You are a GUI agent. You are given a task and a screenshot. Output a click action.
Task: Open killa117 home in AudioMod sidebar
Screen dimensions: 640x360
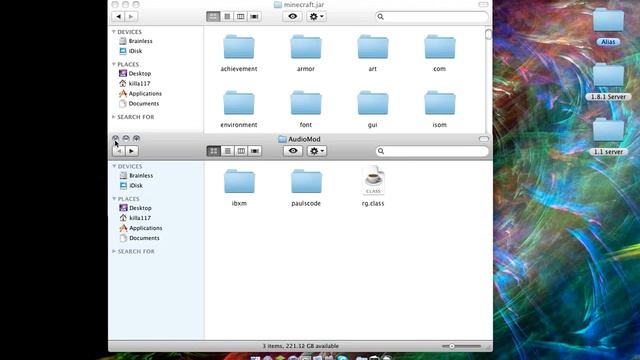135,218
